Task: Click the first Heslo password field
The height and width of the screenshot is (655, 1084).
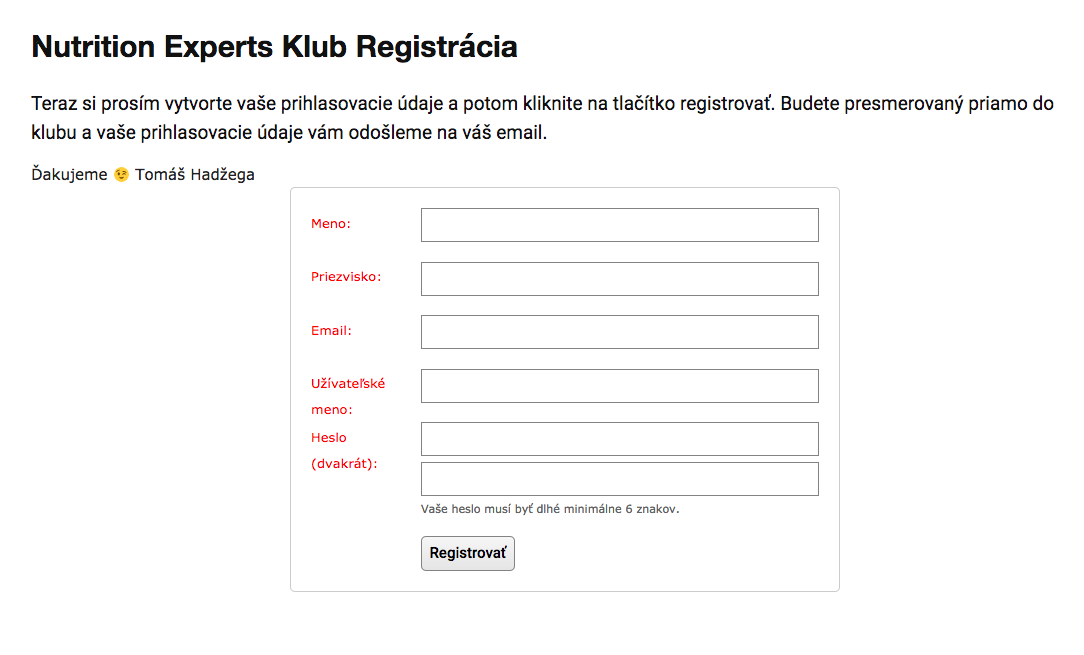Action: [x=619, y=439]
